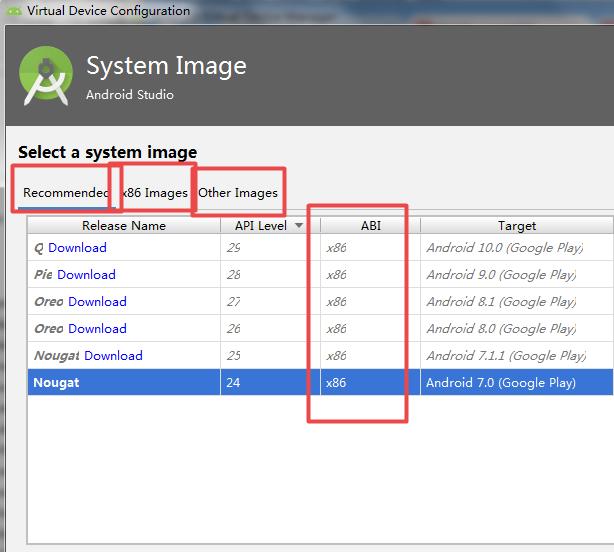The width and height of the screenshot is (614, 552).
Task: Click the Oreo release name in API 26 row
Action: pyautogui.click(x=49, y=328)
